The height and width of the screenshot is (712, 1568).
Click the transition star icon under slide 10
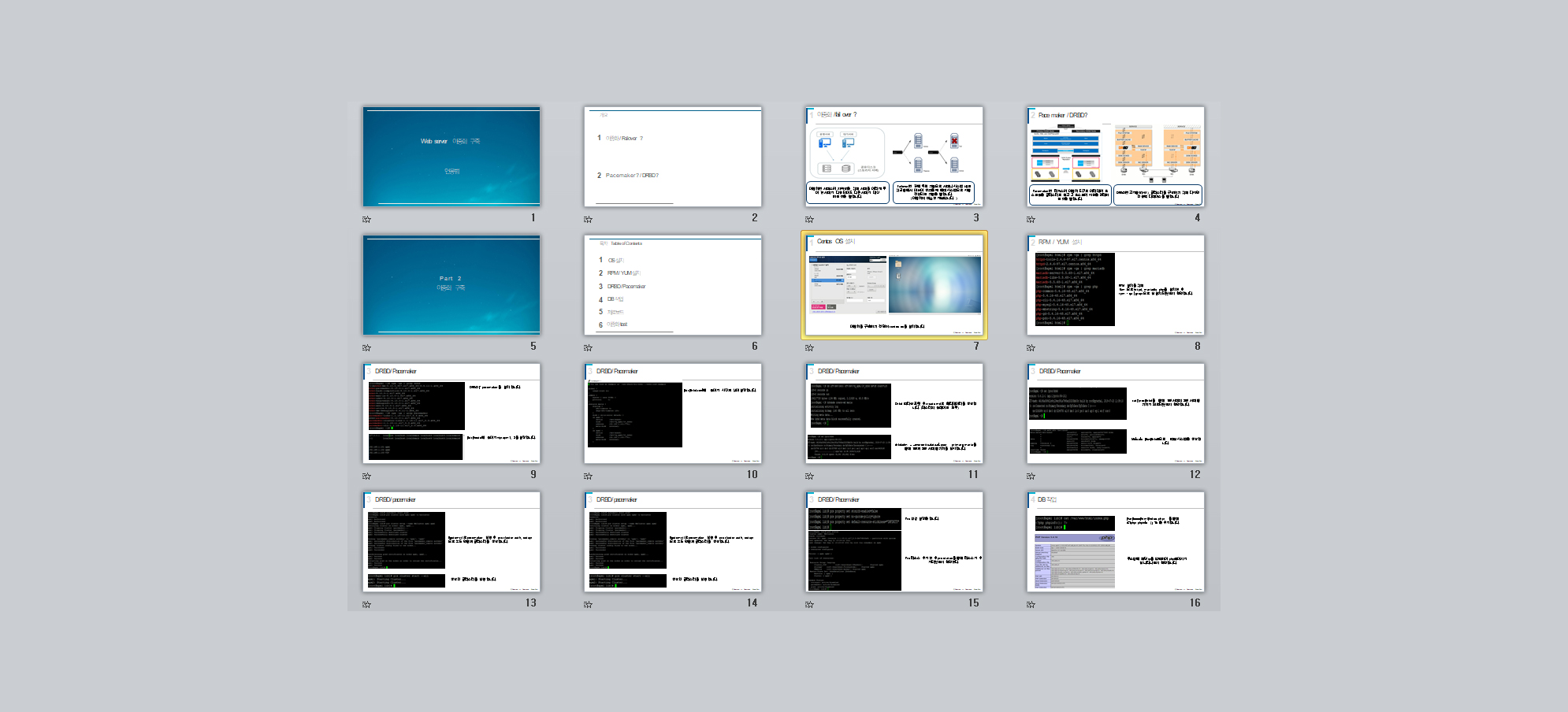[588, 477]
